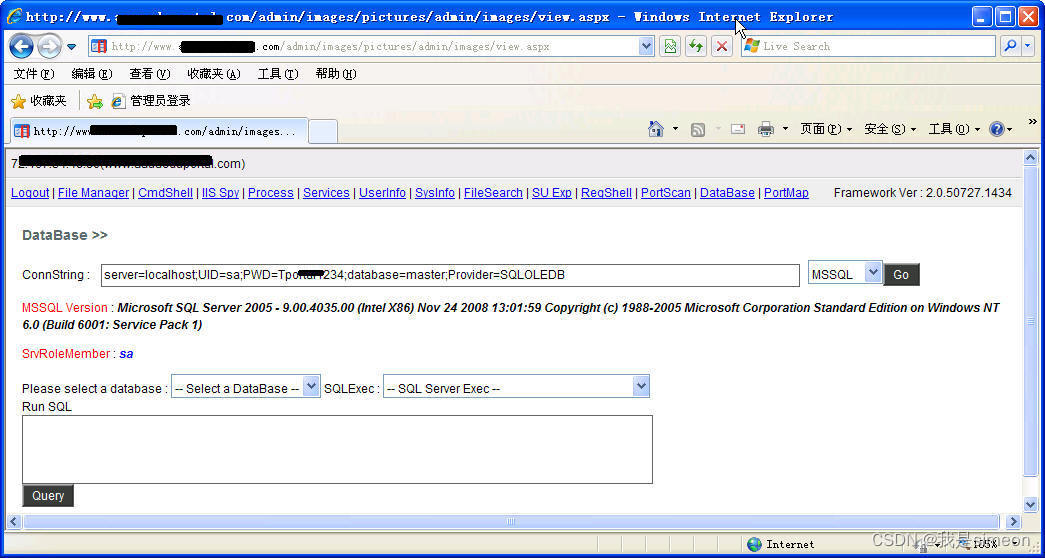Click the horizontal scrollbar right arrow
The width and height of the screenshot is (1045, 558).
click(1013, 521)
